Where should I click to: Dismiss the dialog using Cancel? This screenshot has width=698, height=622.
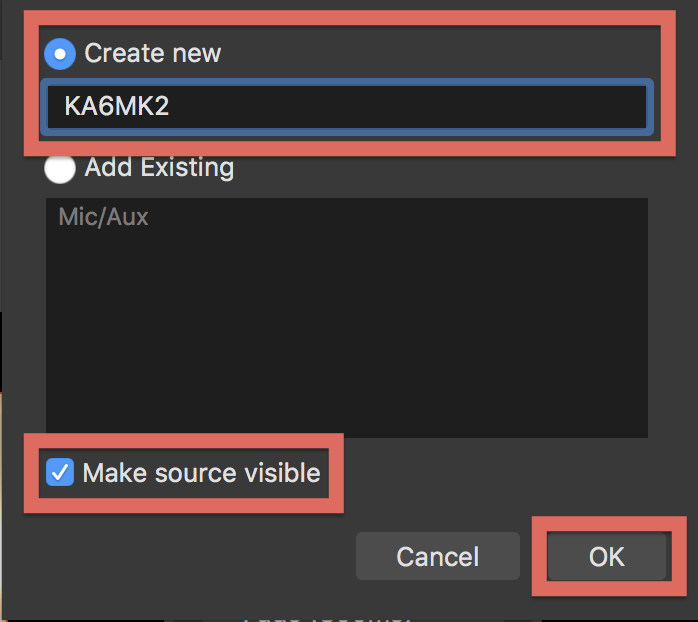[437, 556]
